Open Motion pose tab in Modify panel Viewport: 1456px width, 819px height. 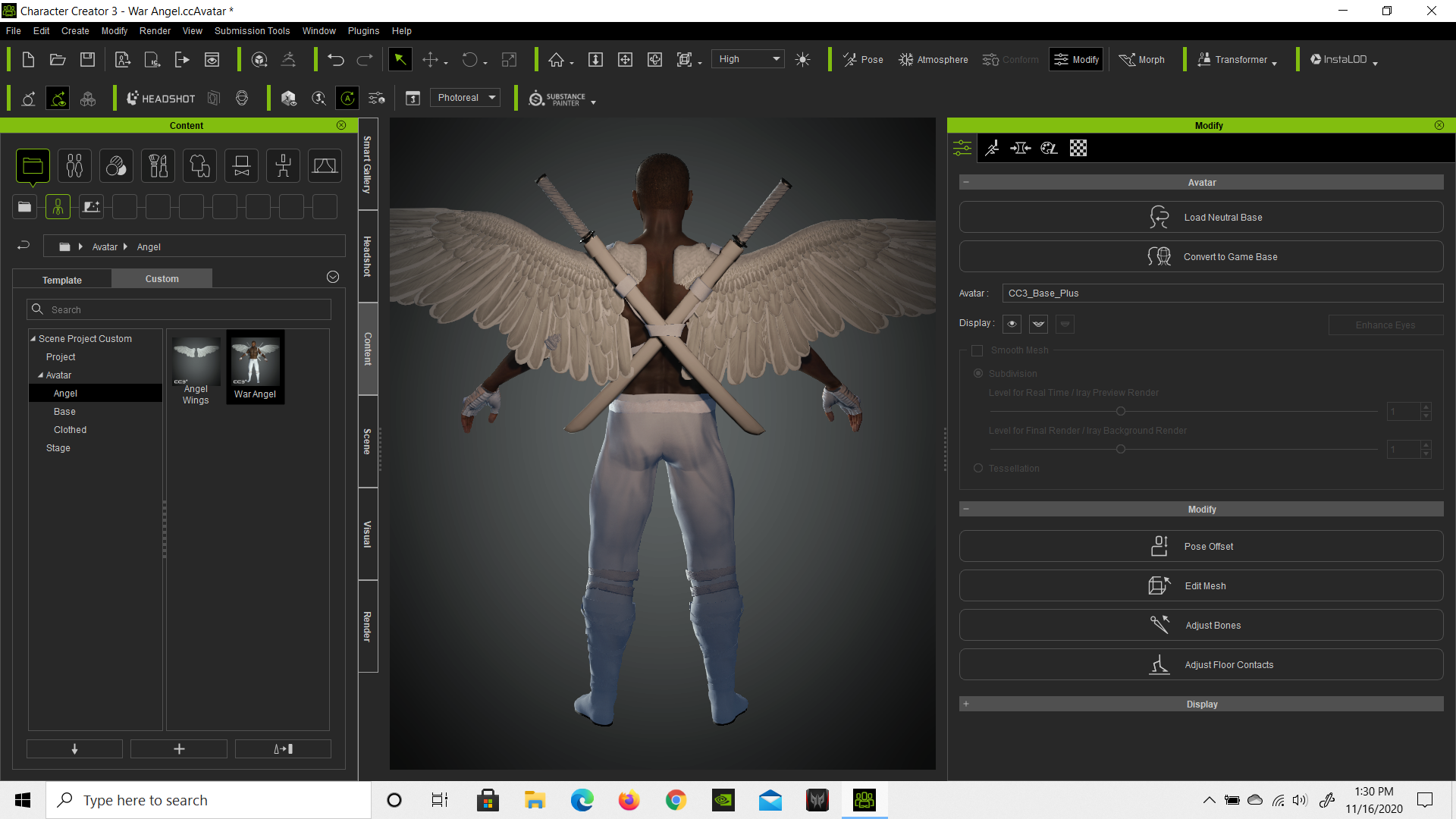992,148
